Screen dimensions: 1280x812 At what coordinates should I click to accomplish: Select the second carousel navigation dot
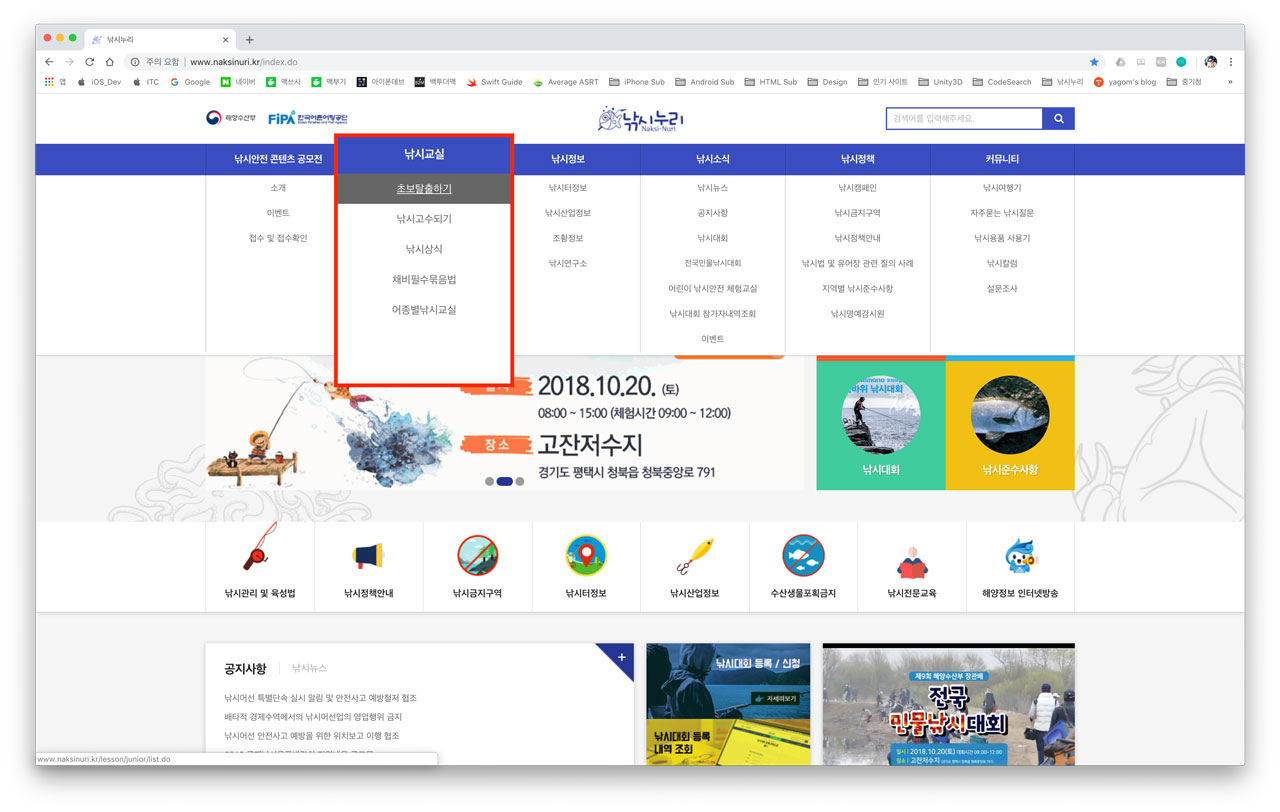[504, 481]
